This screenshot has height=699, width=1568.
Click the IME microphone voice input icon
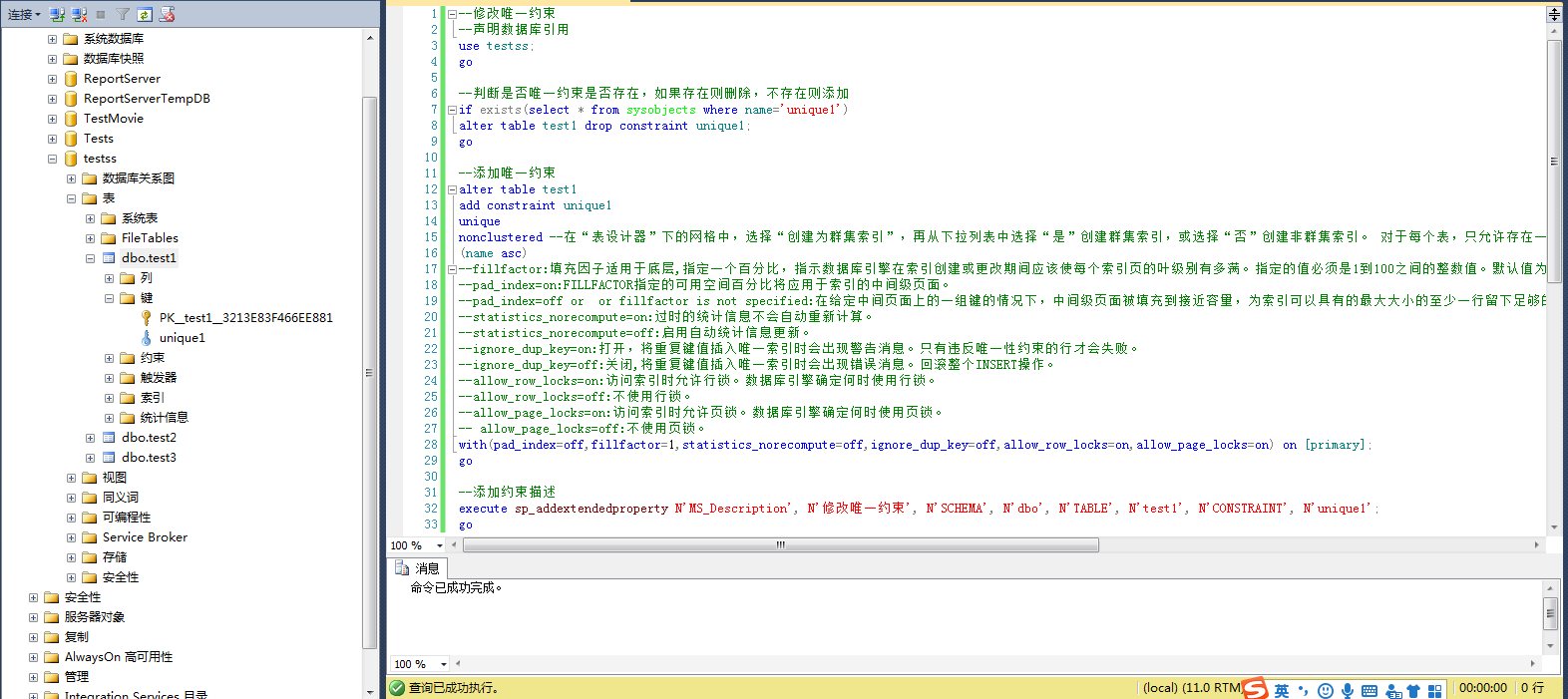click(1348, 690)
